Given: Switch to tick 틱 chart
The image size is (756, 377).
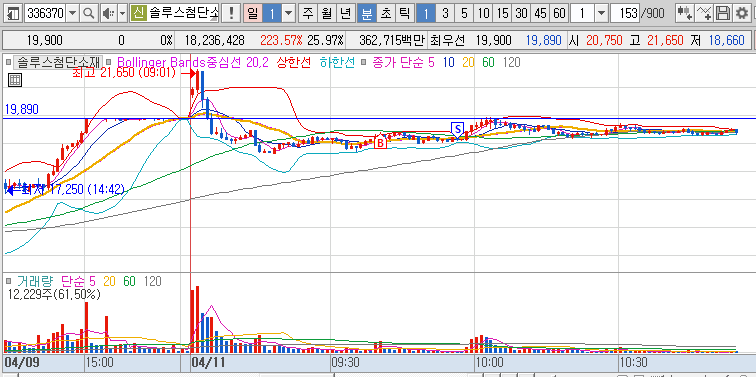Looking at the screenshot, I should tap(404, 13).
